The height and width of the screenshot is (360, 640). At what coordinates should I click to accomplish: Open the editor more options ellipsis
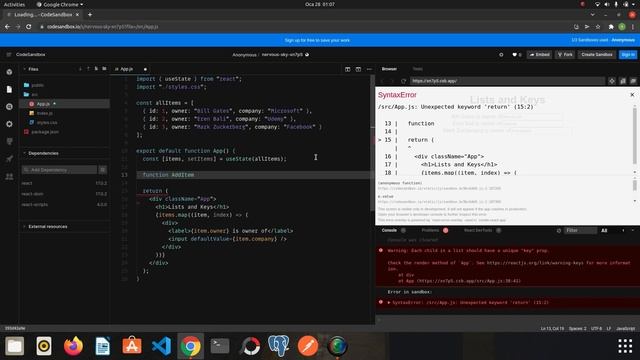pos(369,69)
